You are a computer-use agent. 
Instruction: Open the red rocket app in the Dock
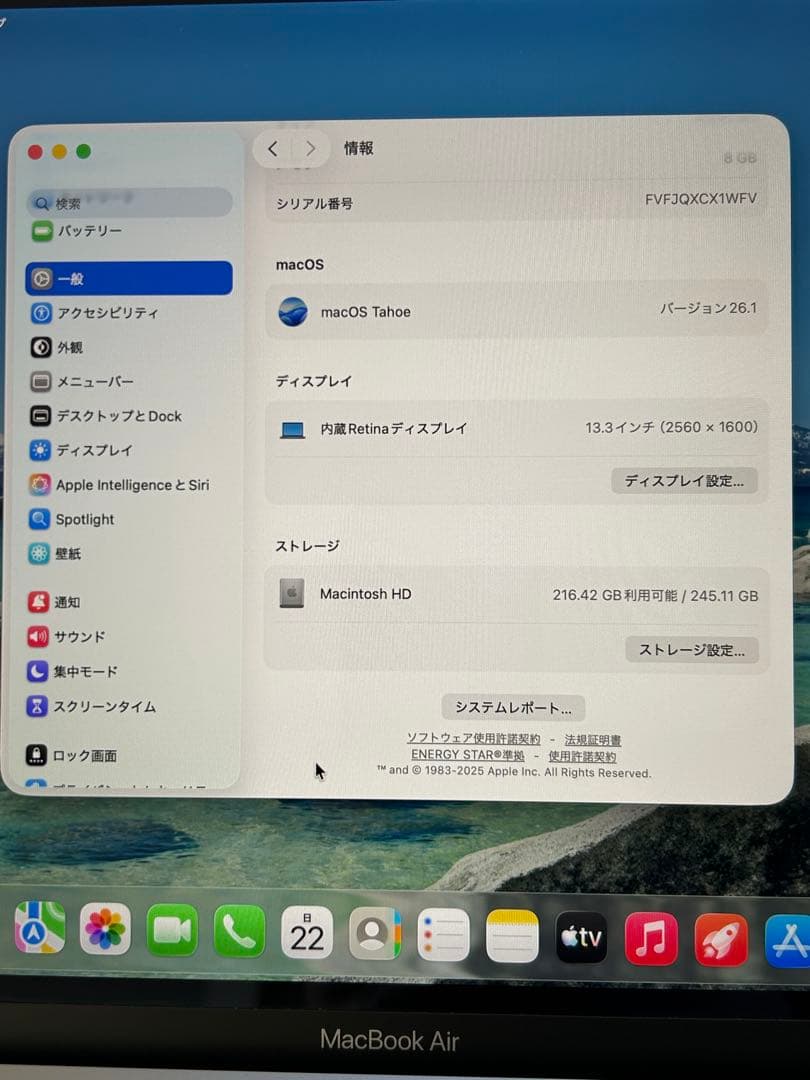point(721,940)
